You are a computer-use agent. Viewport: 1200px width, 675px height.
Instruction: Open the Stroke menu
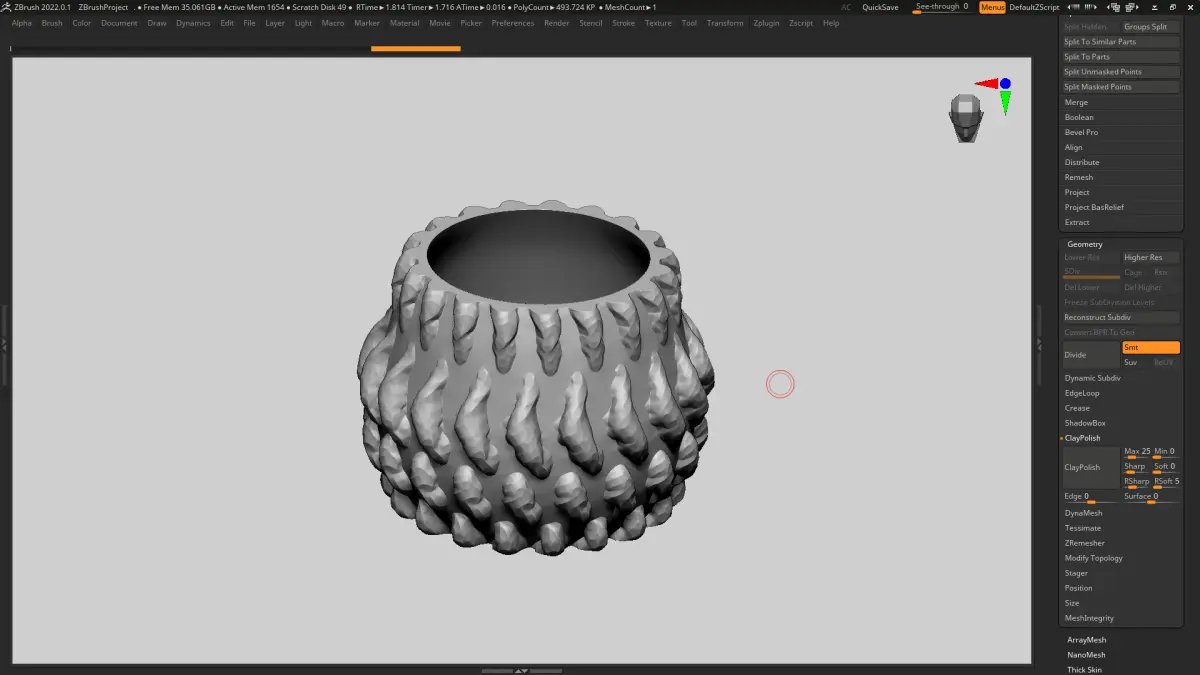[623, 23]
